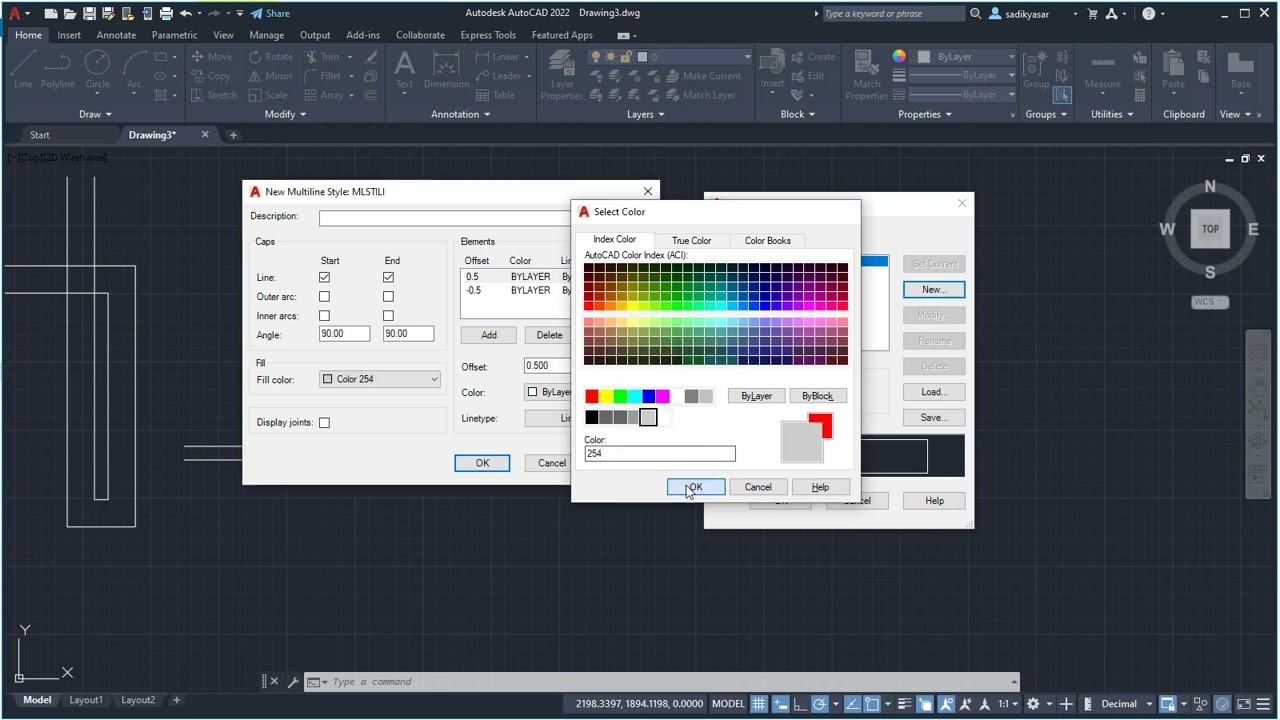
Task: Click Cancel in Select Color dialog
Action: 758,487
